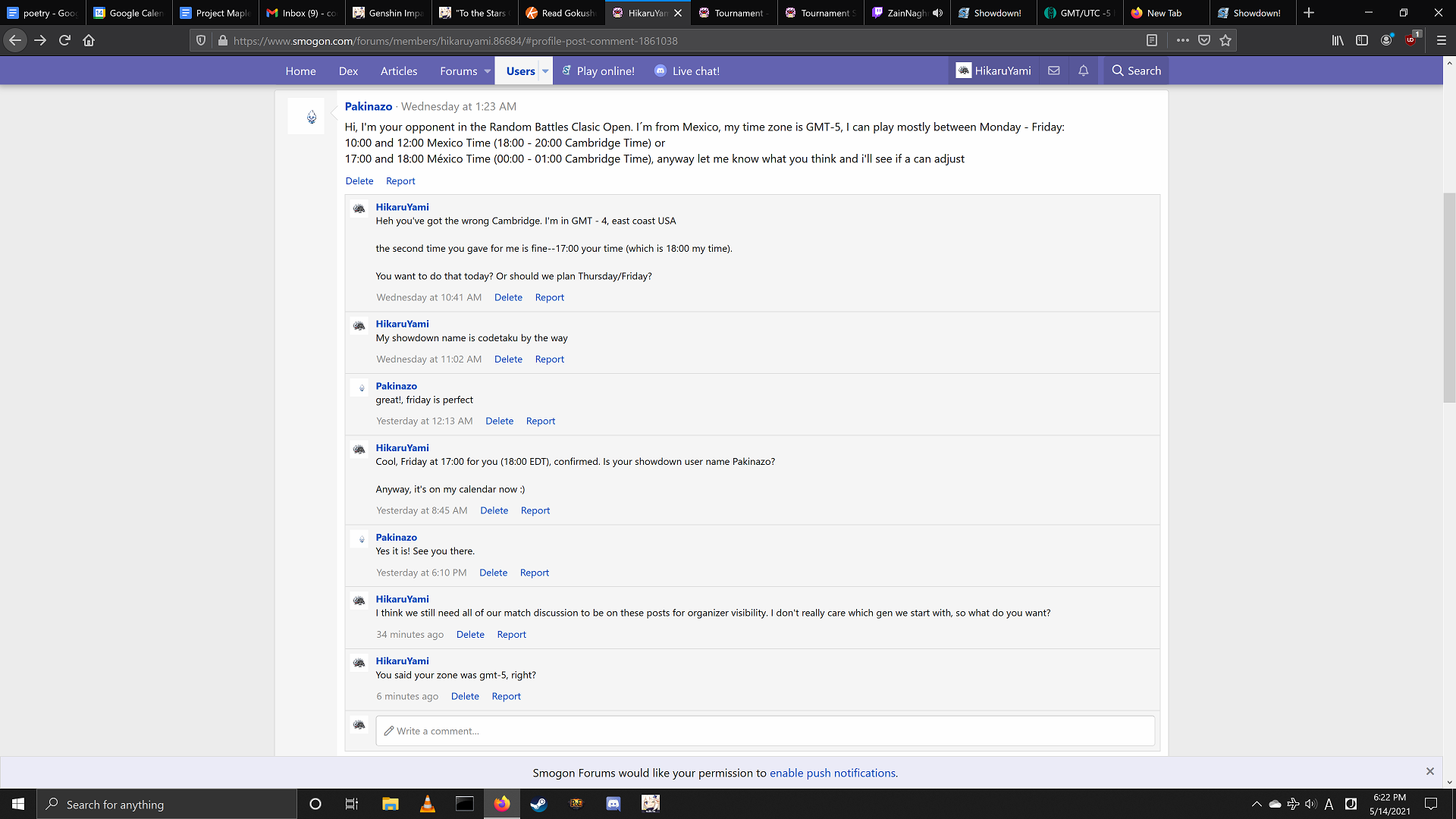The width and height of the screenshot is (1456, 819).
Task: Open the Articles nav item
Action: [399, 71]
